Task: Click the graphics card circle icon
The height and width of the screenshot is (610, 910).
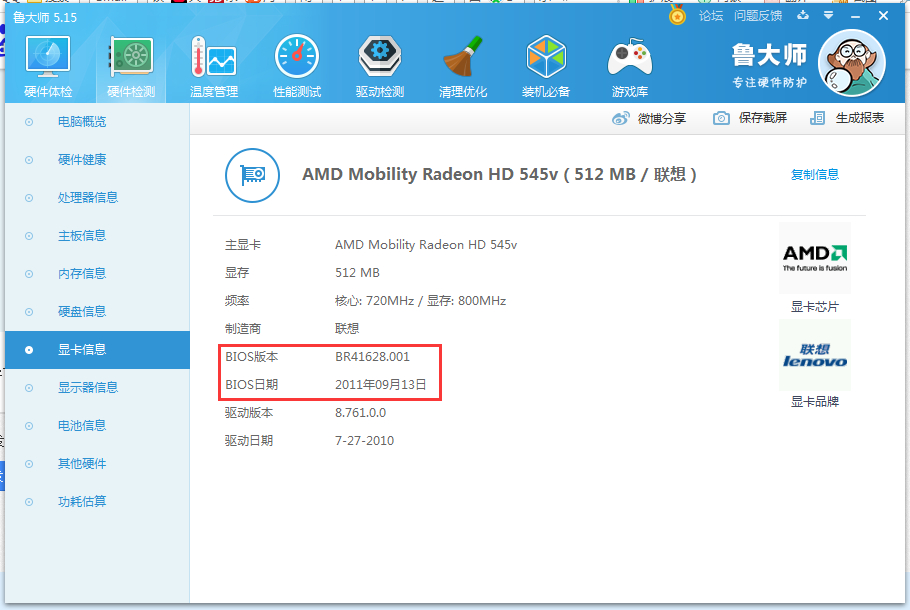Action: [x=252, y=175]
